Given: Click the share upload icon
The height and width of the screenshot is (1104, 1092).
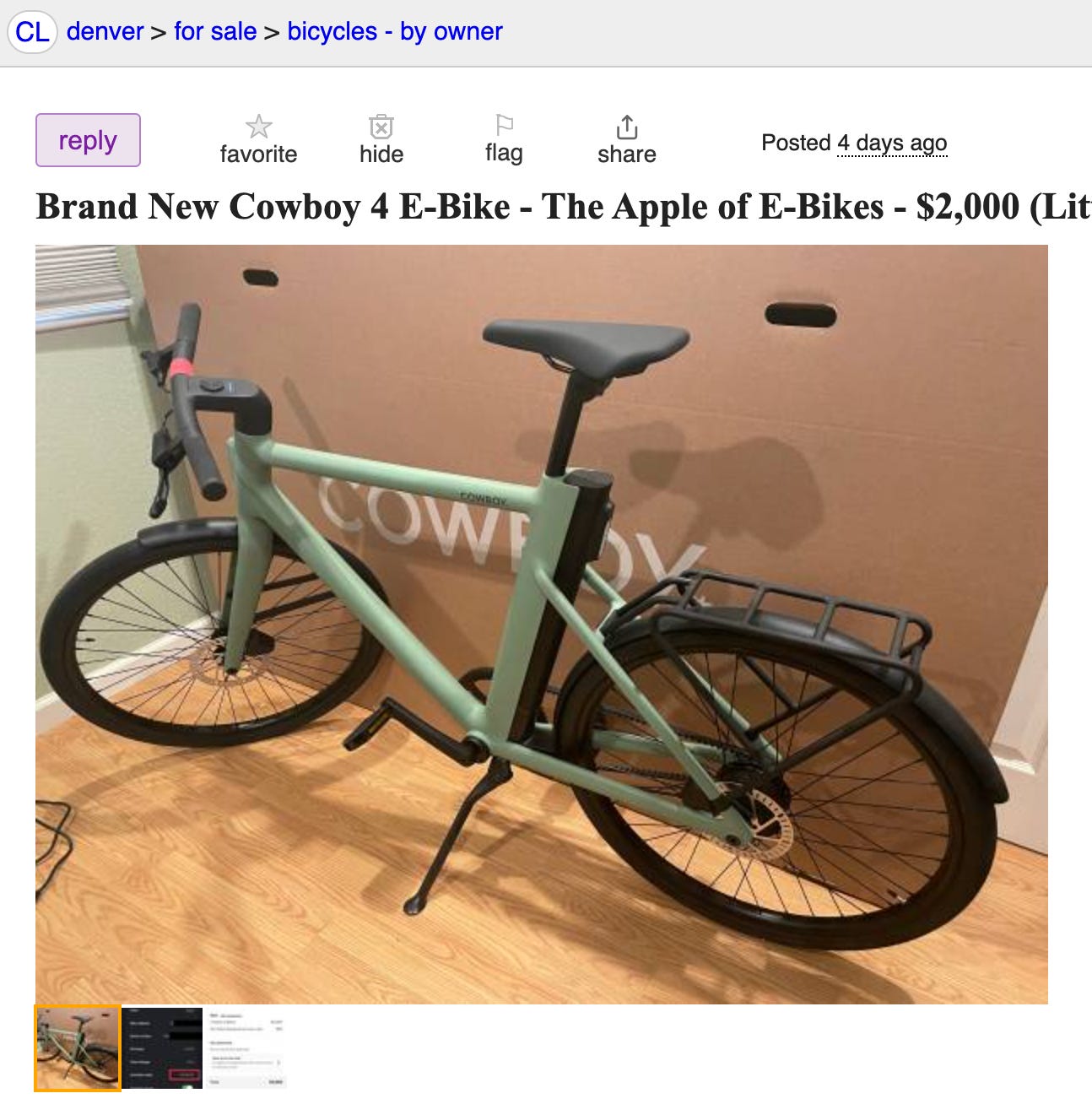Looking at the screenshot, I should click(626, 127).
